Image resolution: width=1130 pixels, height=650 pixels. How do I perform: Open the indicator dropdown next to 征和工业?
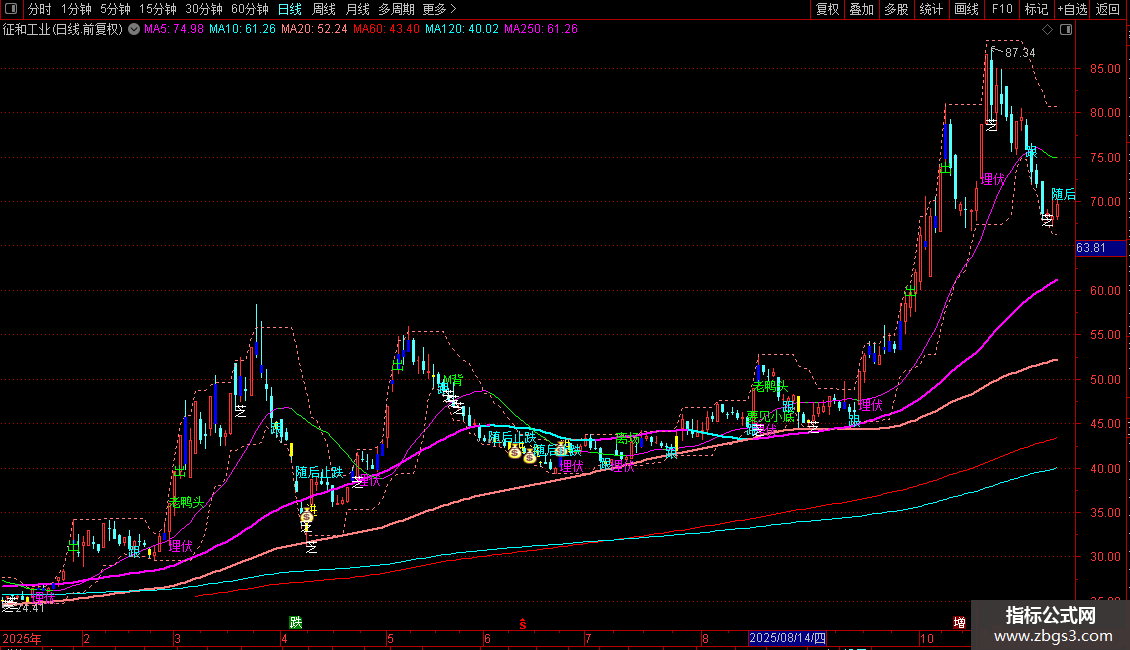pyautogui.click(x=134, y=29)
